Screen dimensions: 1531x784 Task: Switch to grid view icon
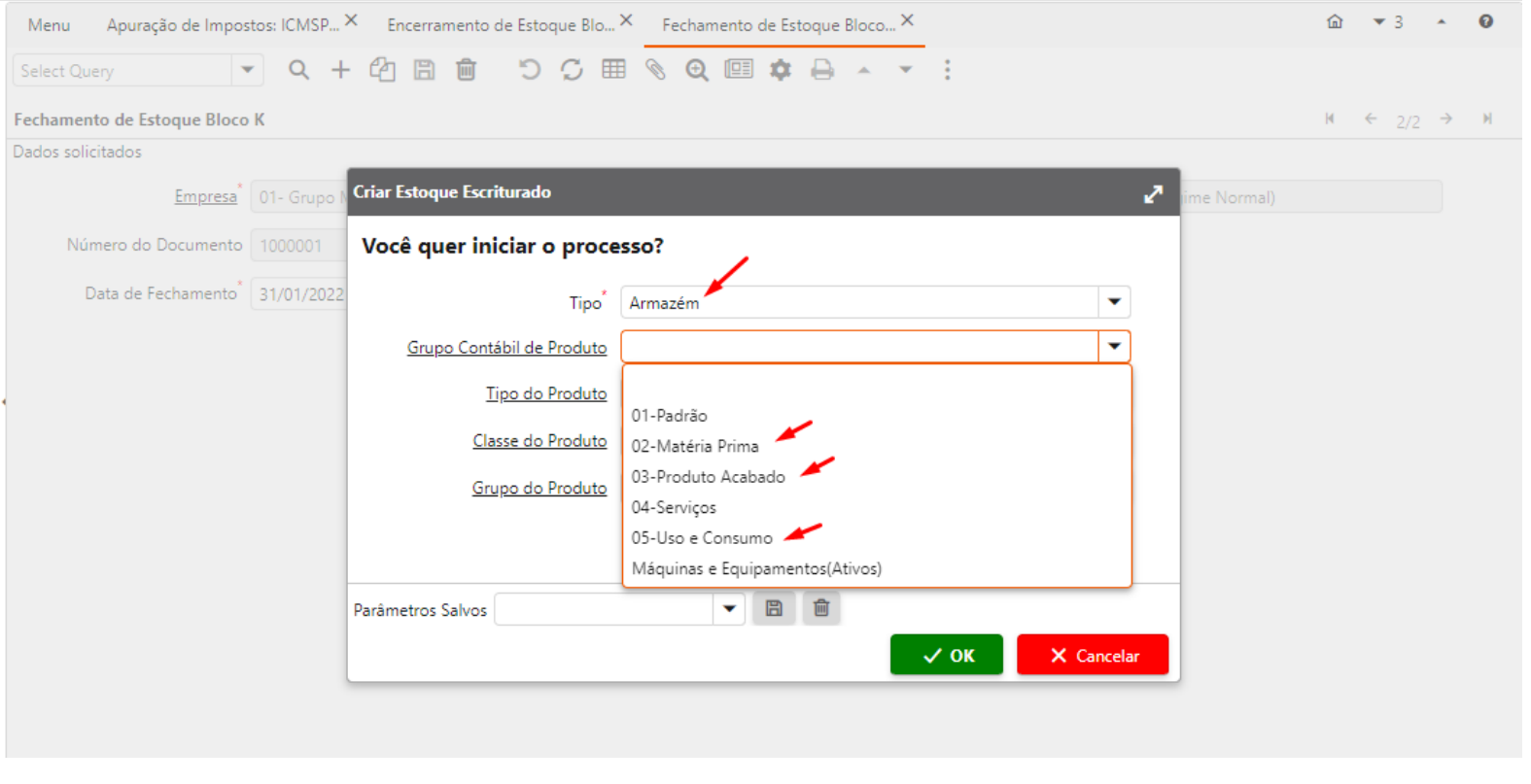(x=613, y=69)
